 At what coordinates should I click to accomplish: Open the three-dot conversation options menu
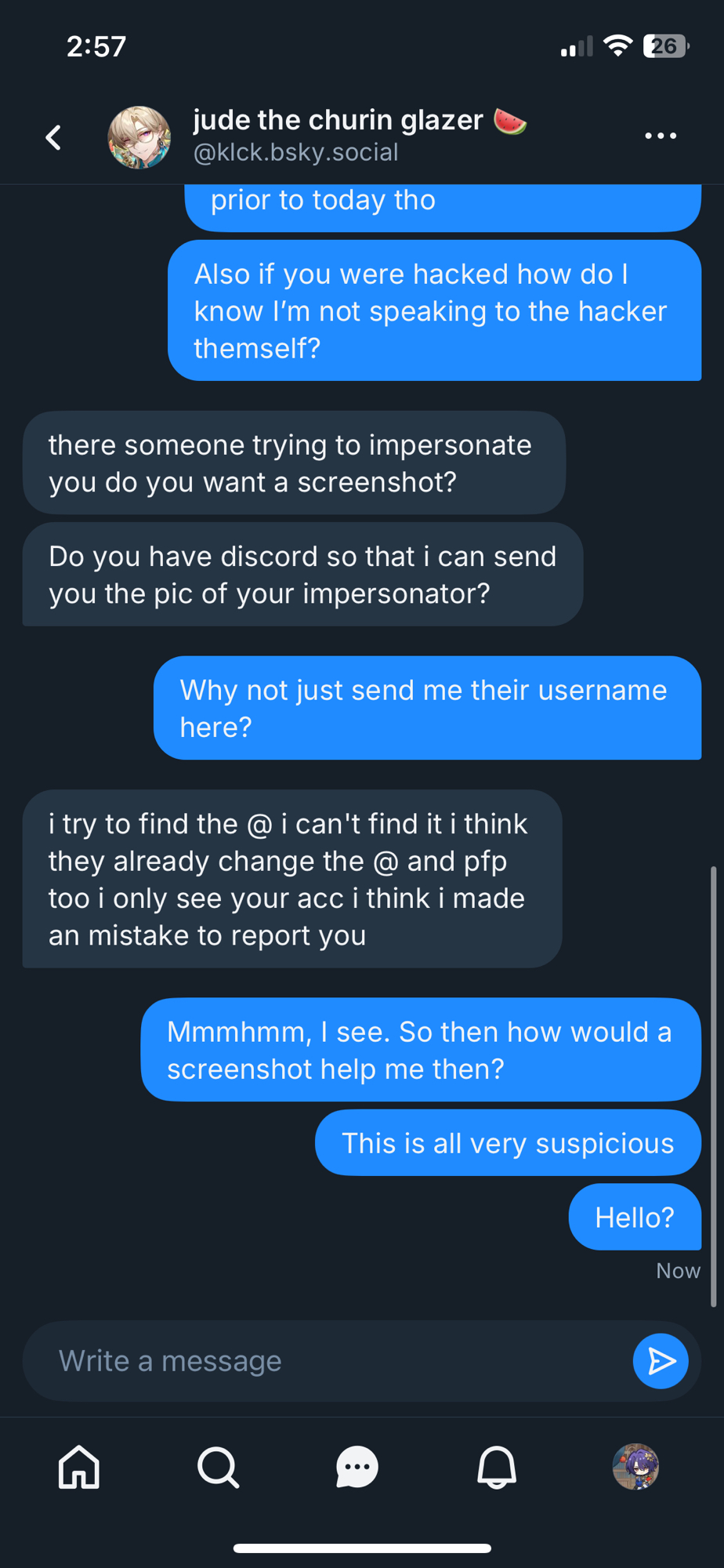(x=660, y=136)
